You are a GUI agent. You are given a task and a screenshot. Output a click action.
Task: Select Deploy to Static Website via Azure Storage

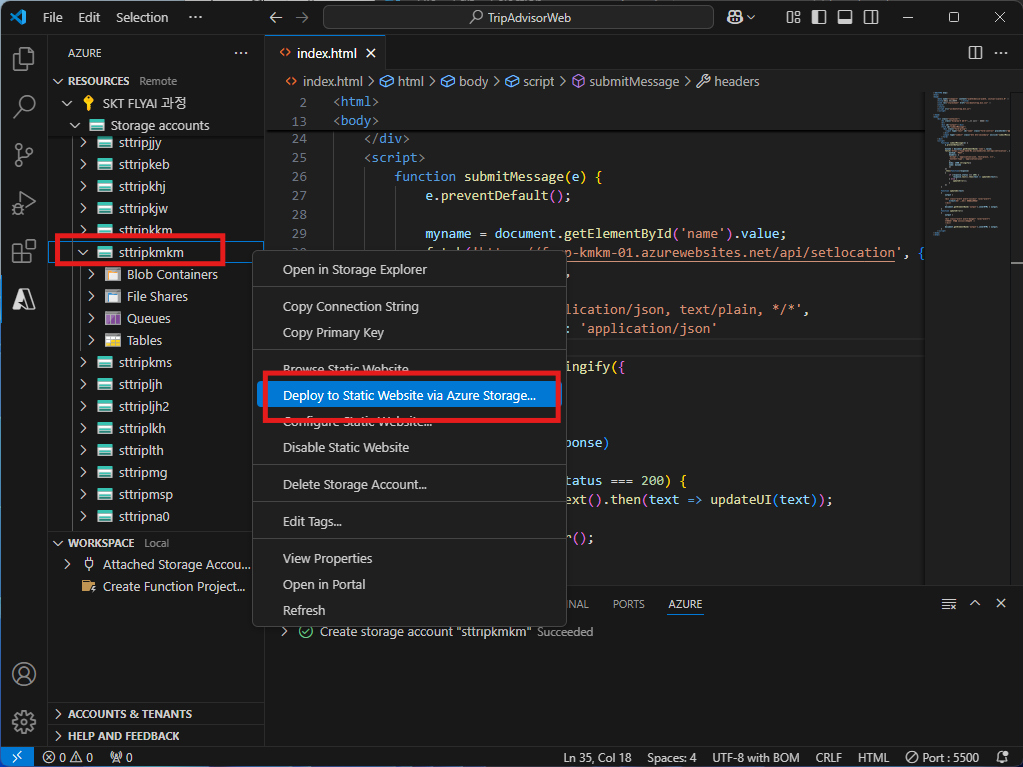tap(409, 395)
